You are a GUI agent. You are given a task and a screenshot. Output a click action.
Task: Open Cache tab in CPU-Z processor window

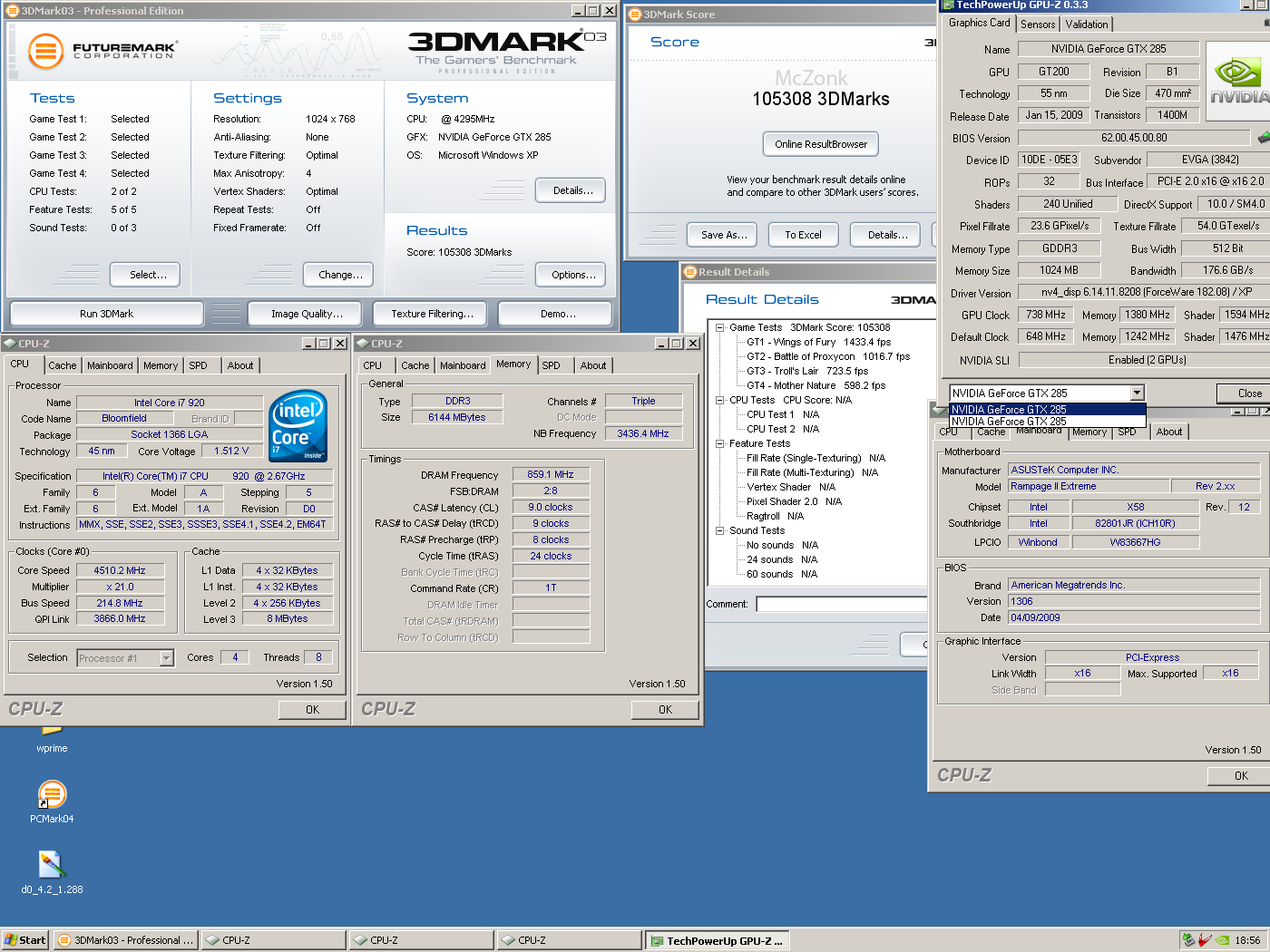(x=63, y=365)
